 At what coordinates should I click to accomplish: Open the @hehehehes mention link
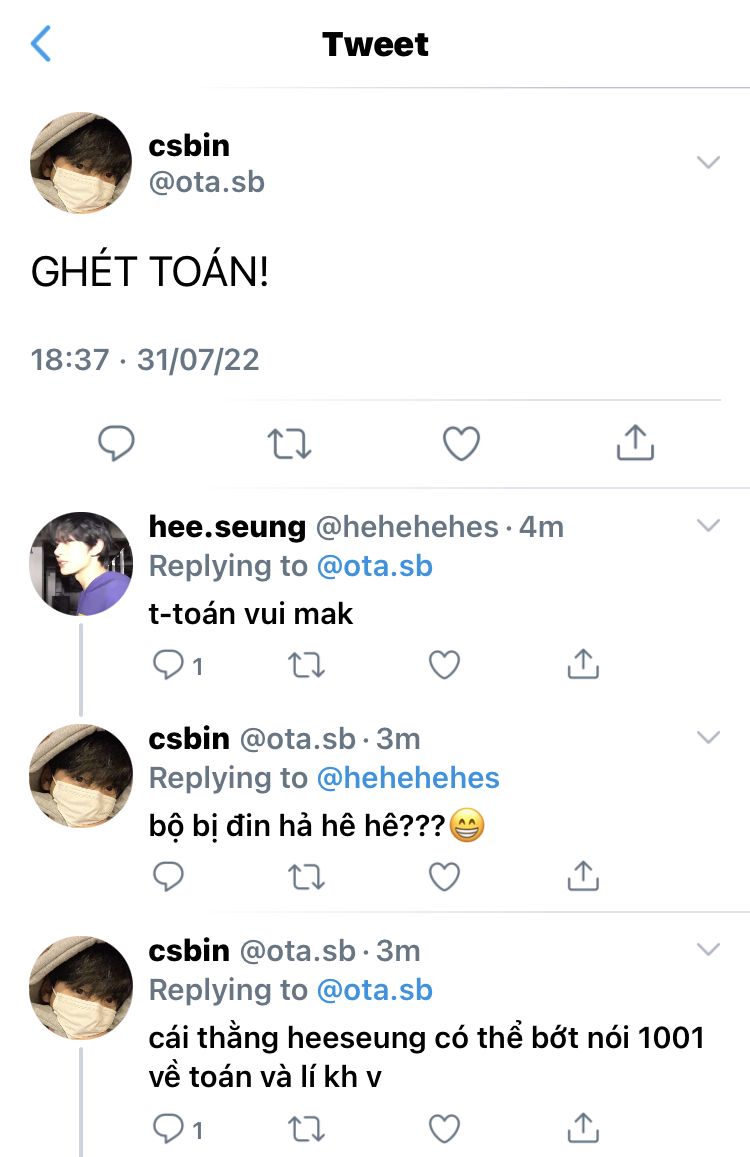pos(408,778)
